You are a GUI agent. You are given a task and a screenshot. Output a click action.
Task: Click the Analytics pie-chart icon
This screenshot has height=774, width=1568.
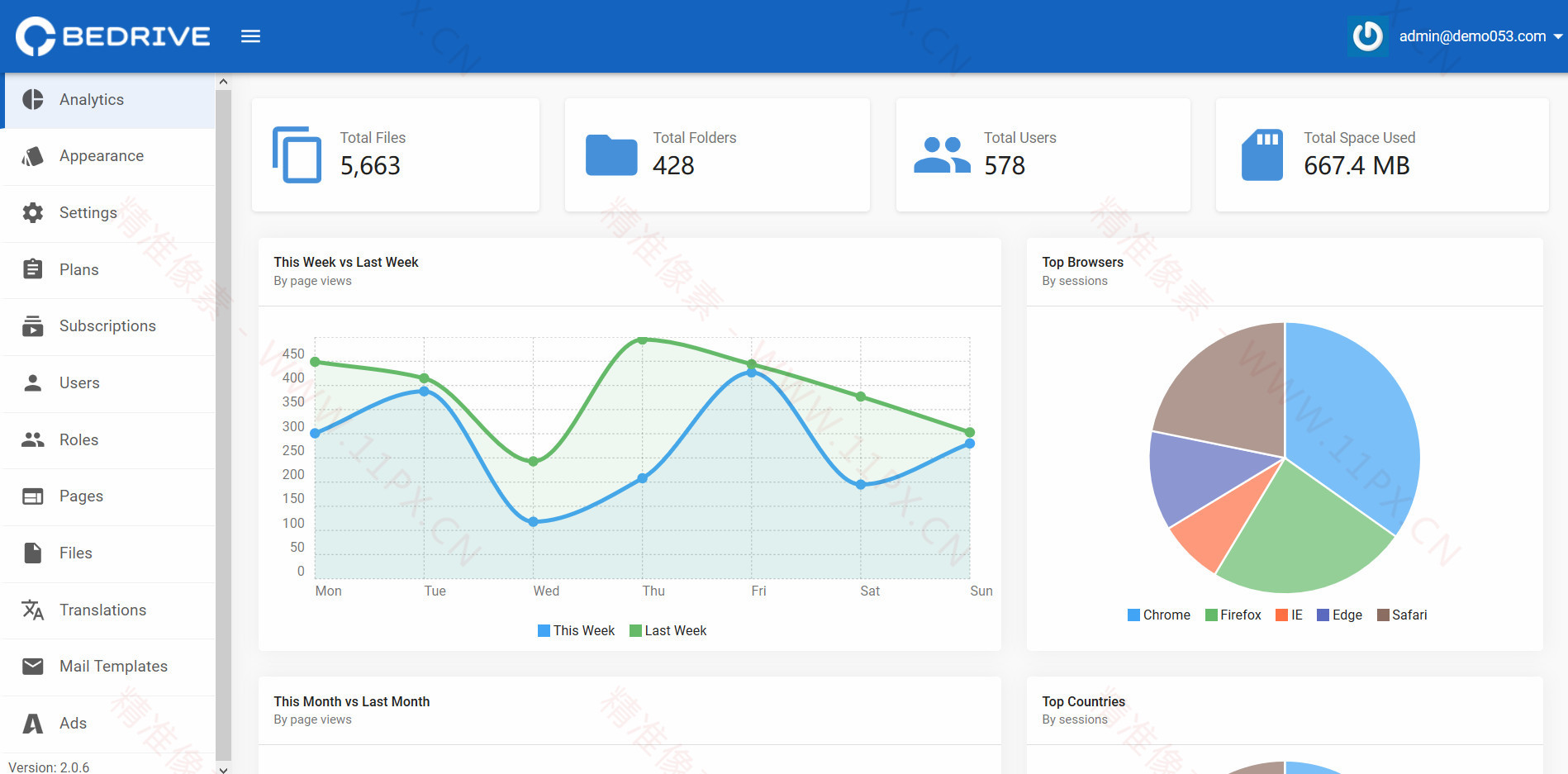tap(33, 99)
